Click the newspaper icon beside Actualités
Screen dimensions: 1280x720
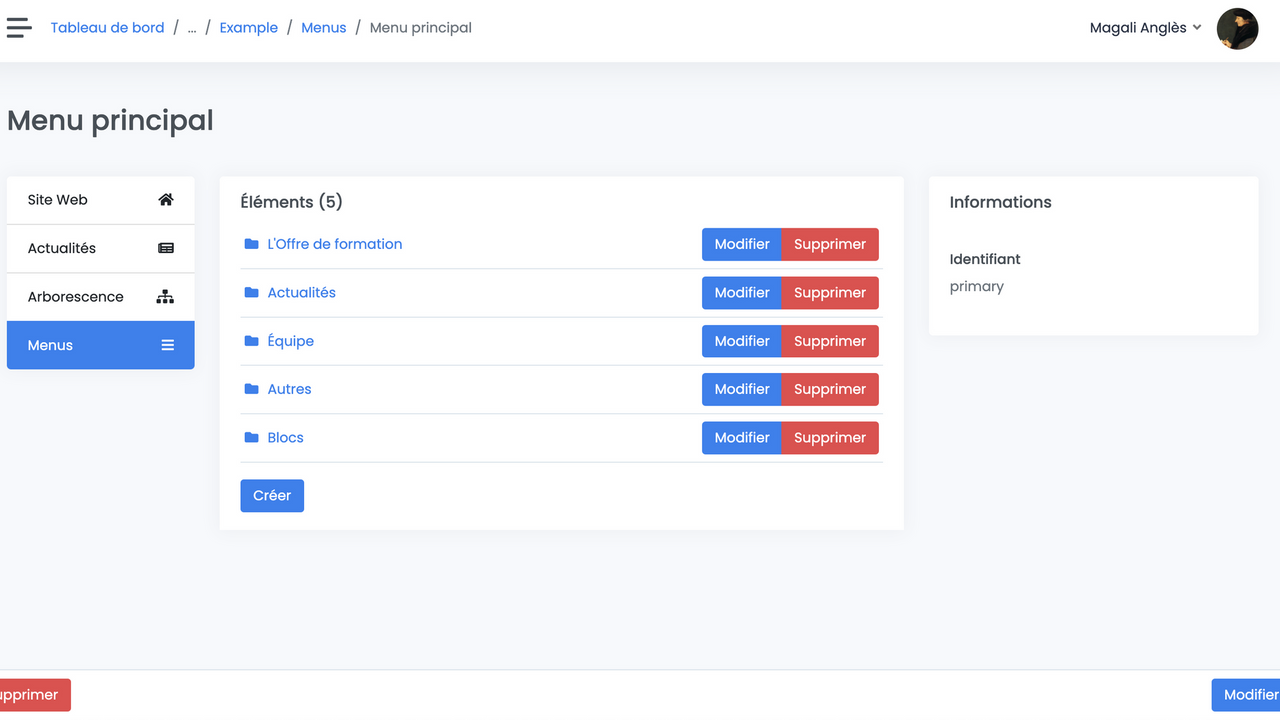pyautogui.click(x=166, y=248)
